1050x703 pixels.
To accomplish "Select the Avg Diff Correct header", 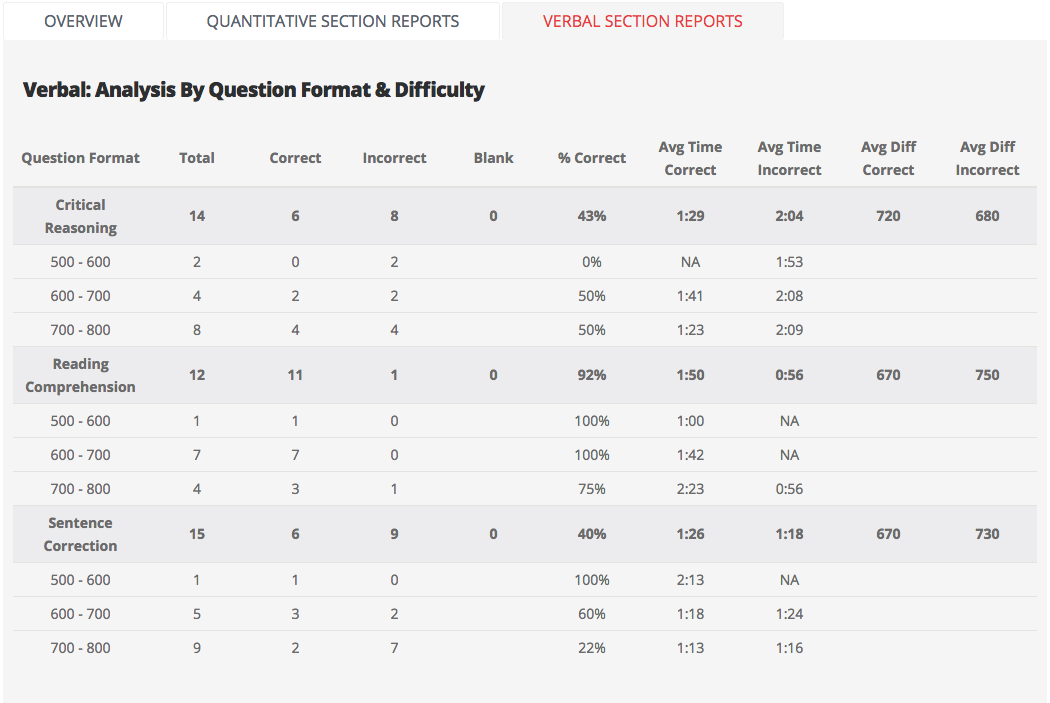I will [888, 158].
